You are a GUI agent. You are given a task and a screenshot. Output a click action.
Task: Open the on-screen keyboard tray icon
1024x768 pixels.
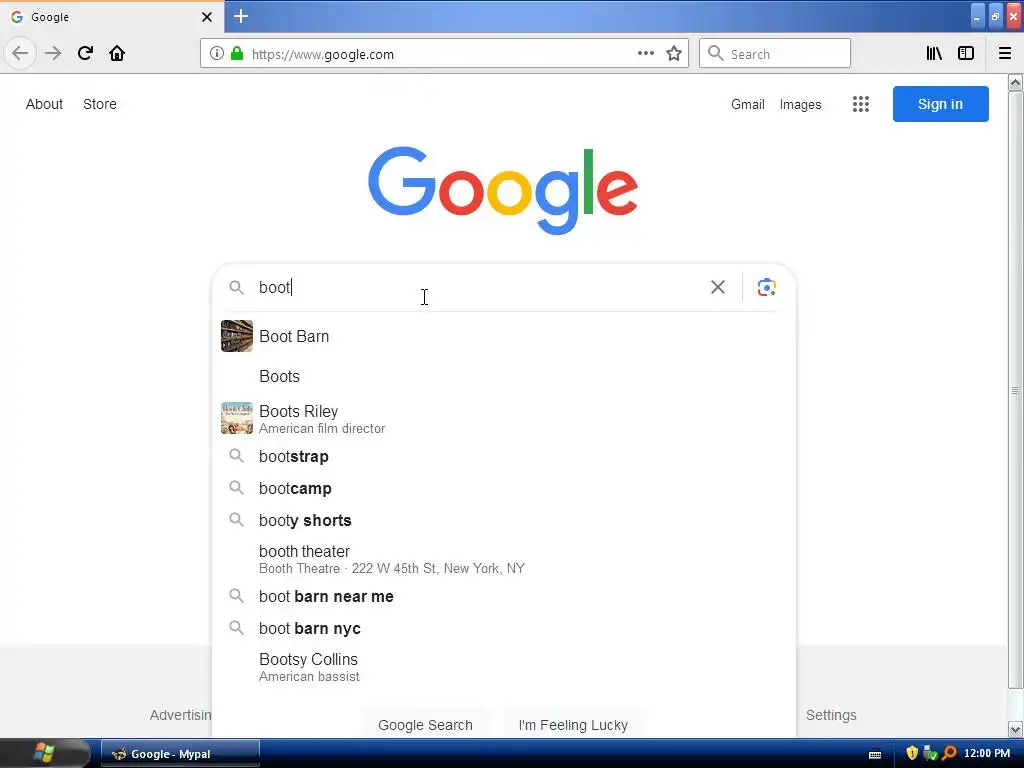point(875,754)
